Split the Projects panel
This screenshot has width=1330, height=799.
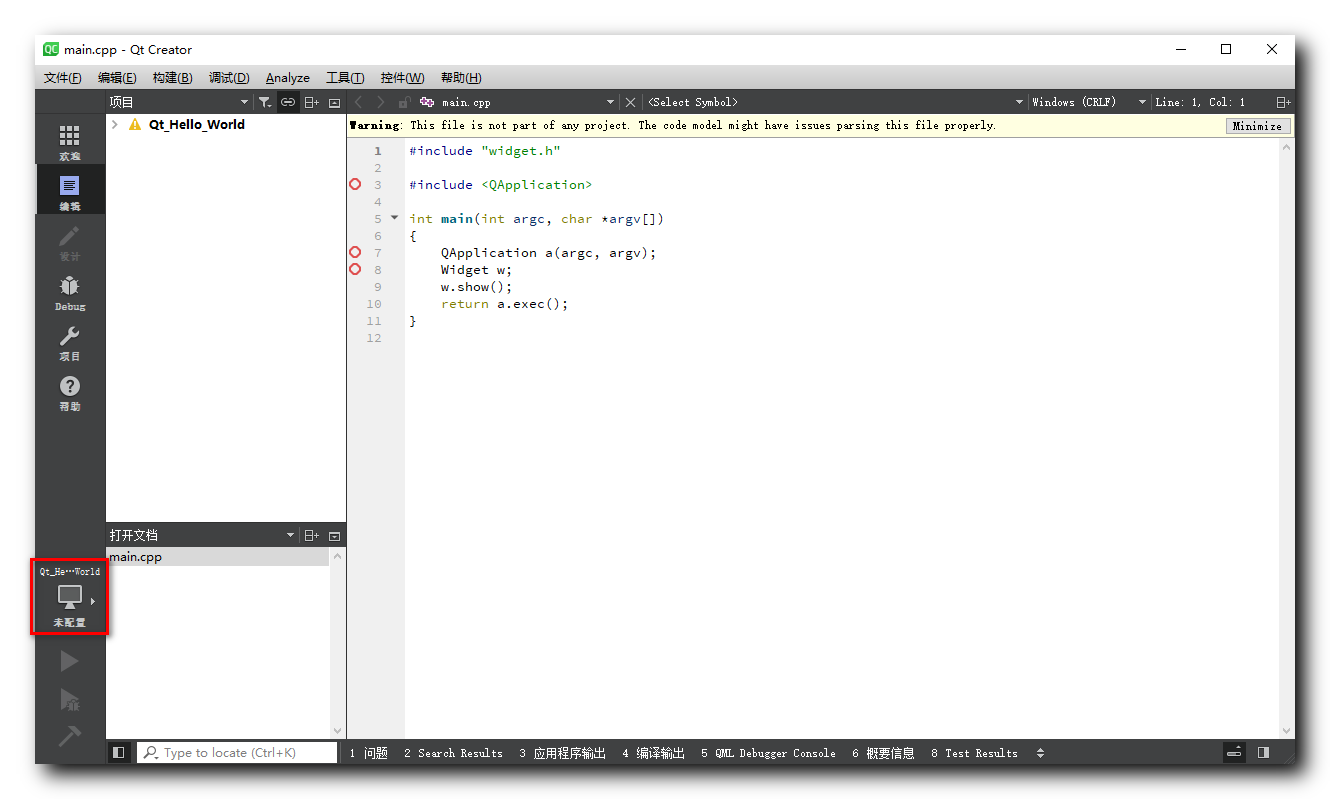point(312,102)
